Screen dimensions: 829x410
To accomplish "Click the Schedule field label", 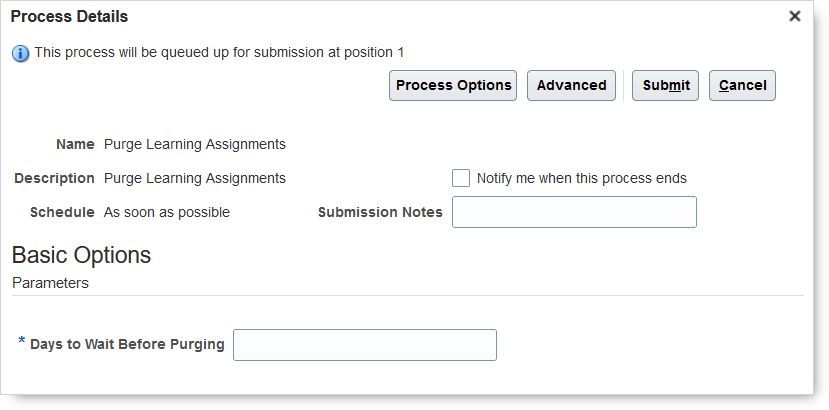I will coord(62,212).
